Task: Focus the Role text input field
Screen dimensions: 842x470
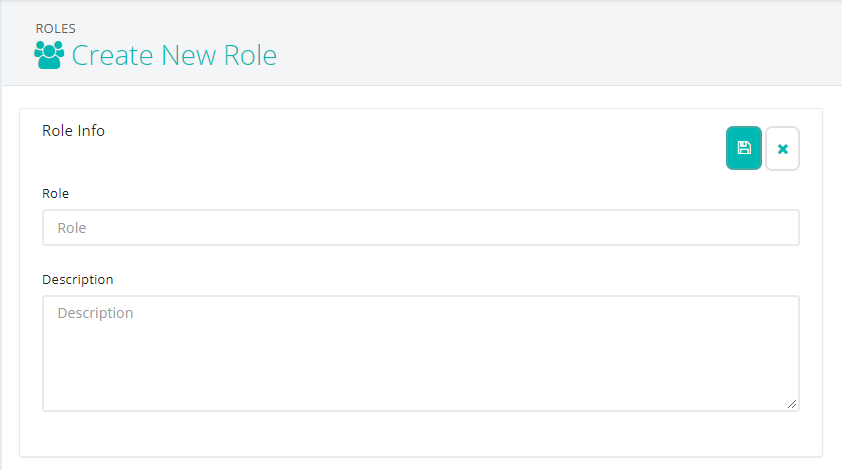Action: pos(420,228)
